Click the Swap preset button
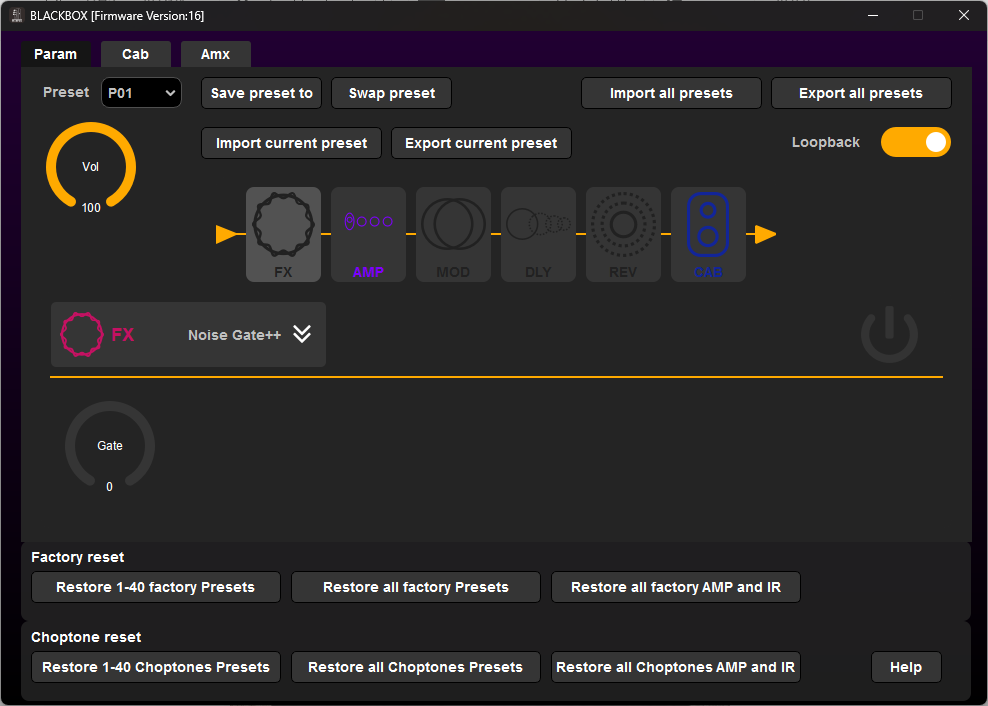 tap(391, 93)
